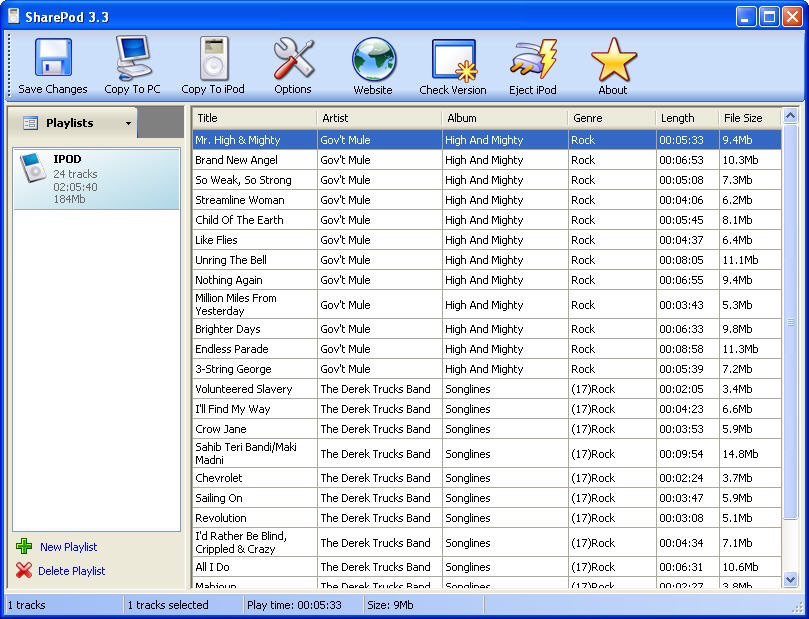This screenshot has height=619, width=809.
Task: Open About with the star icon
Action: pos(613,60)
